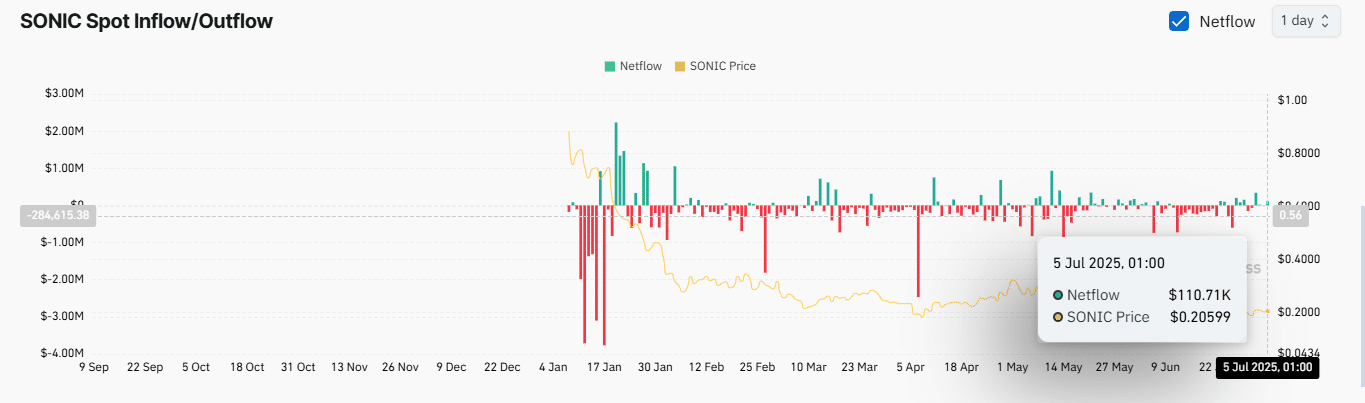Click the yellow SONIC Price legend swatch
The width and height of the screenshot is (1365, 403).
[681, 66]
